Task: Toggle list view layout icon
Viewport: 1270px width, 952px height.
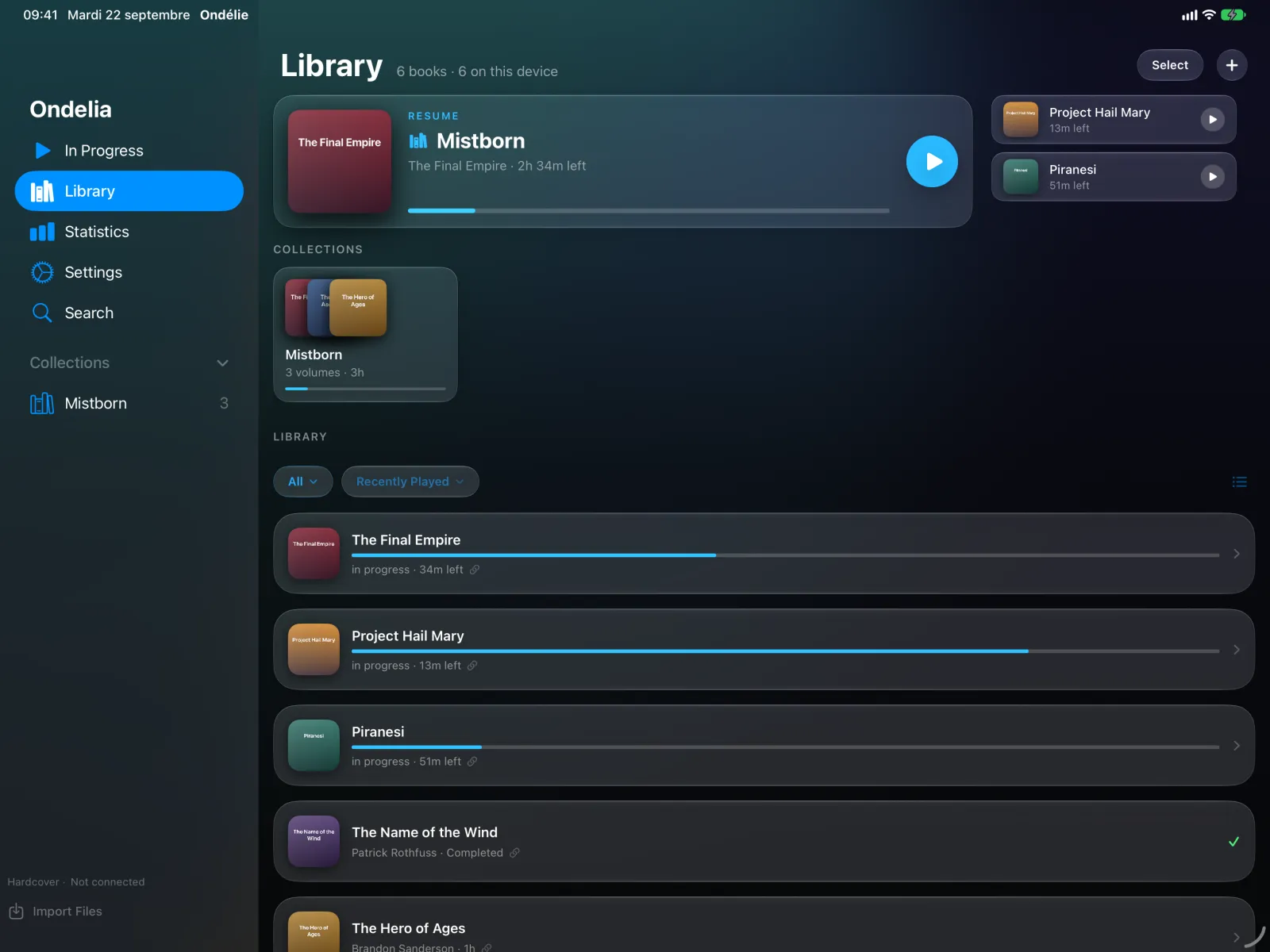Action: pos(1239,482)
